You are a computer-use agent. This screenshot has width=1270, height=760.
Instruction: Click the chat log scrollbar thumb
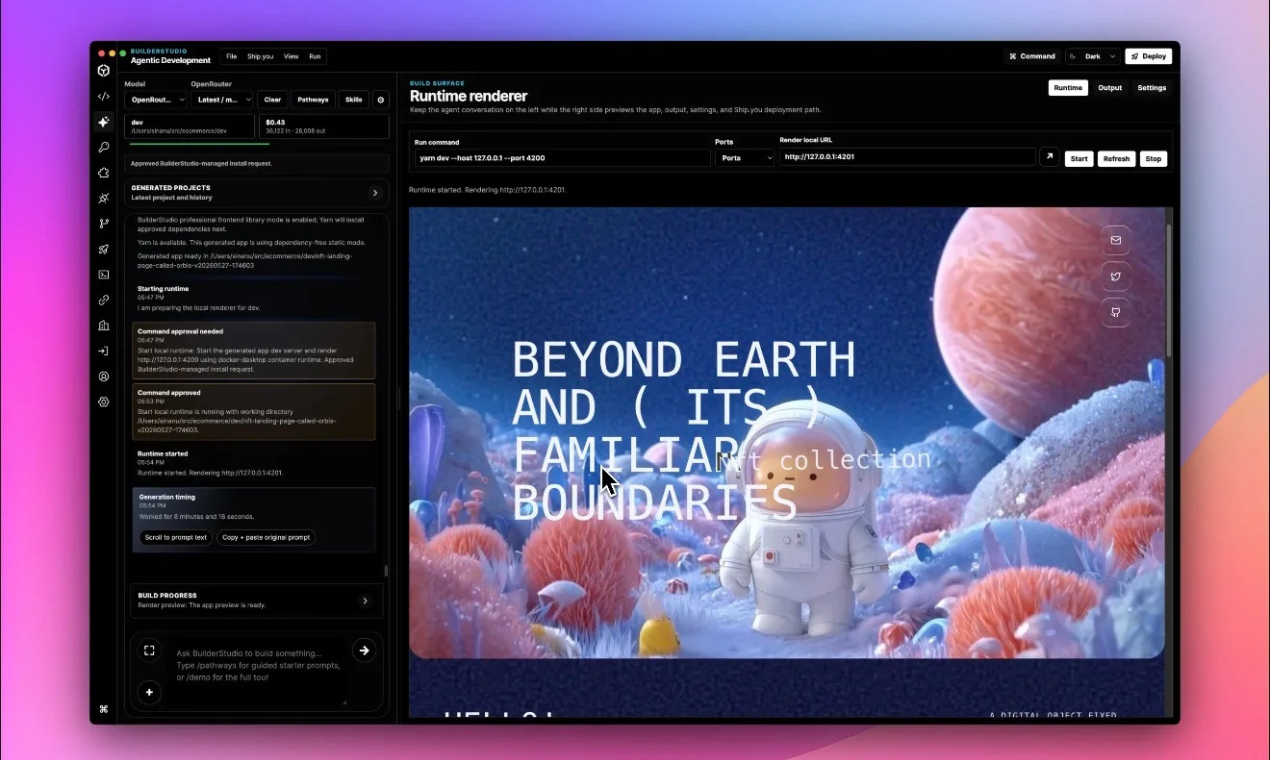tap(386, 571)
